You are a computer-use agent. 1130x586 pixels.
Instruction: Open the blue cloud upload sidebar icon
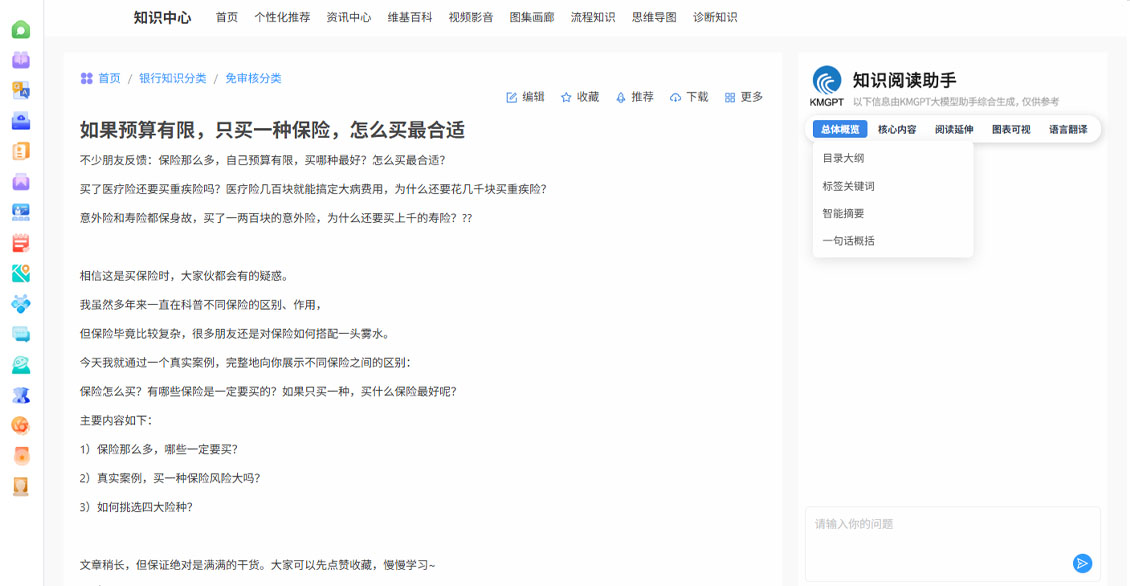coord(21,120)
